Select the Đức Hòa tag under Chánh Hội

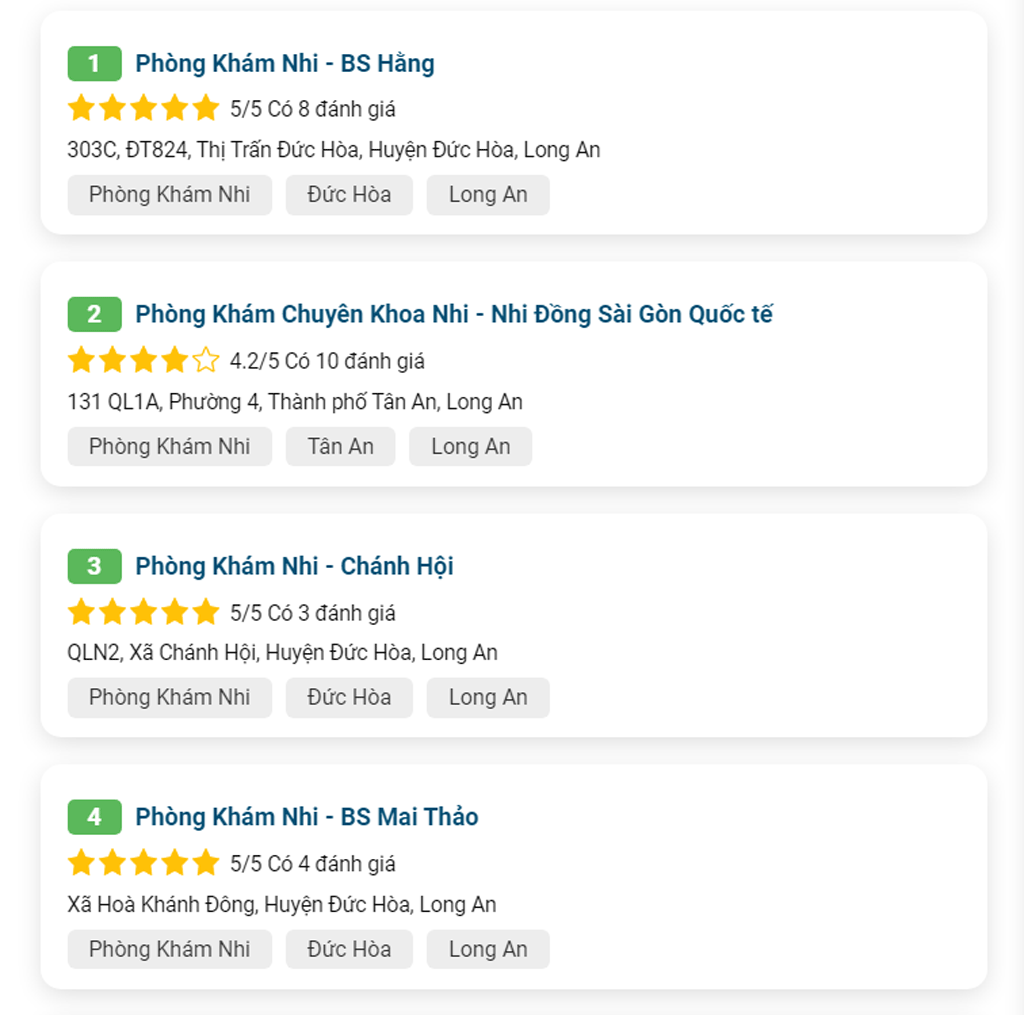(x=349, y=698)
